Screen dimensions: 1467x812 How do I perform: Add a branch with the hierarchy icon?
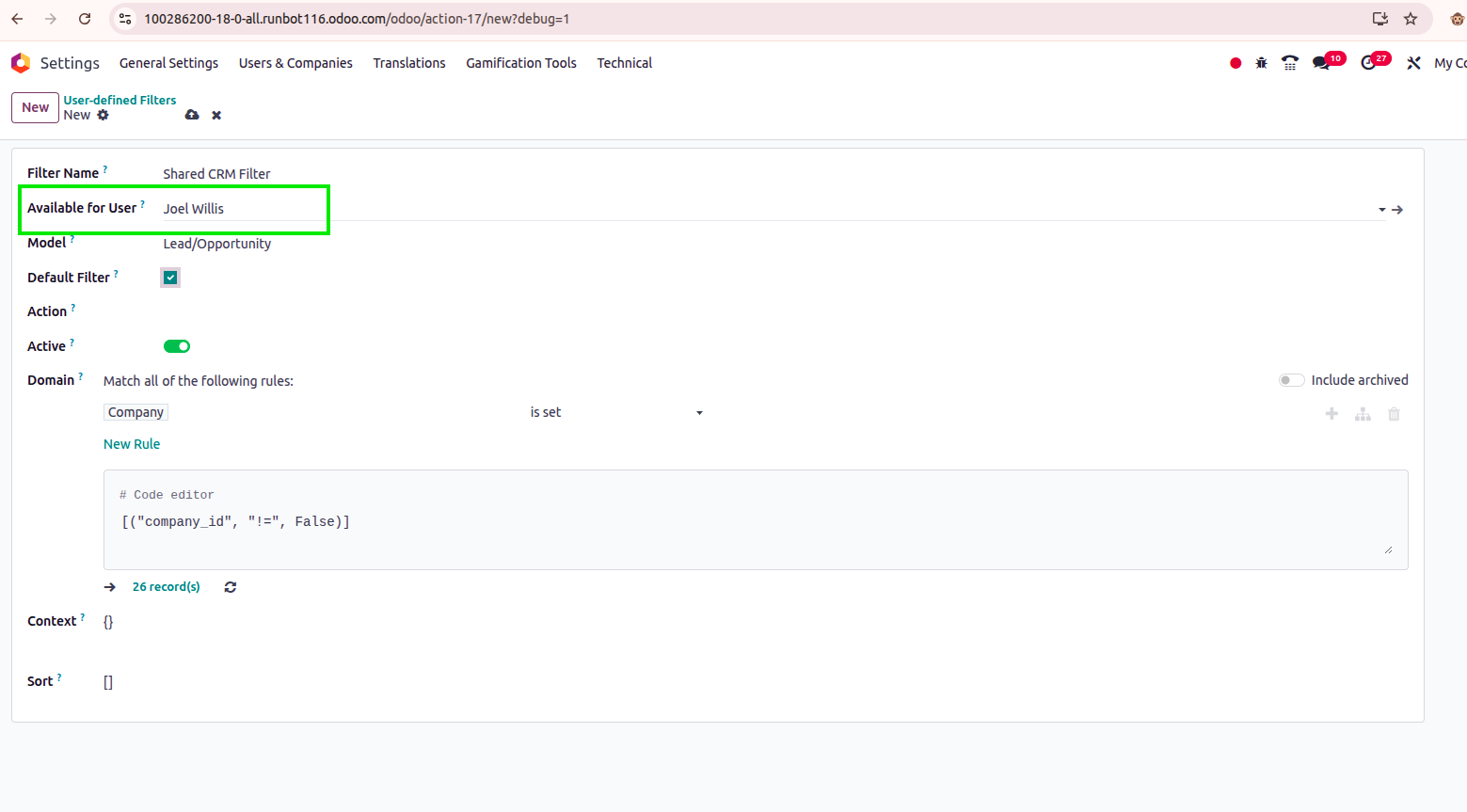(x=1363, y=414)
